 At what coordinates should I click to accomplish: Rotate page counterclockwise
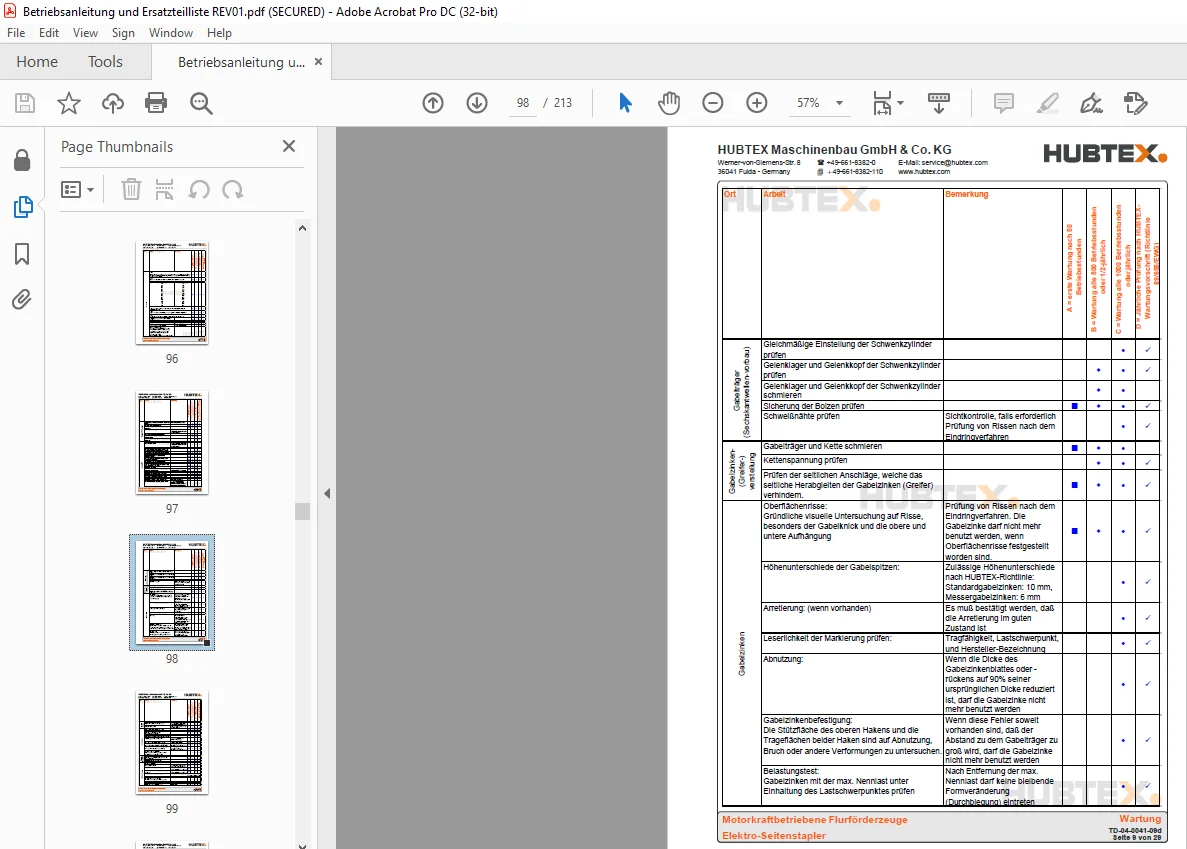[199, 189]
